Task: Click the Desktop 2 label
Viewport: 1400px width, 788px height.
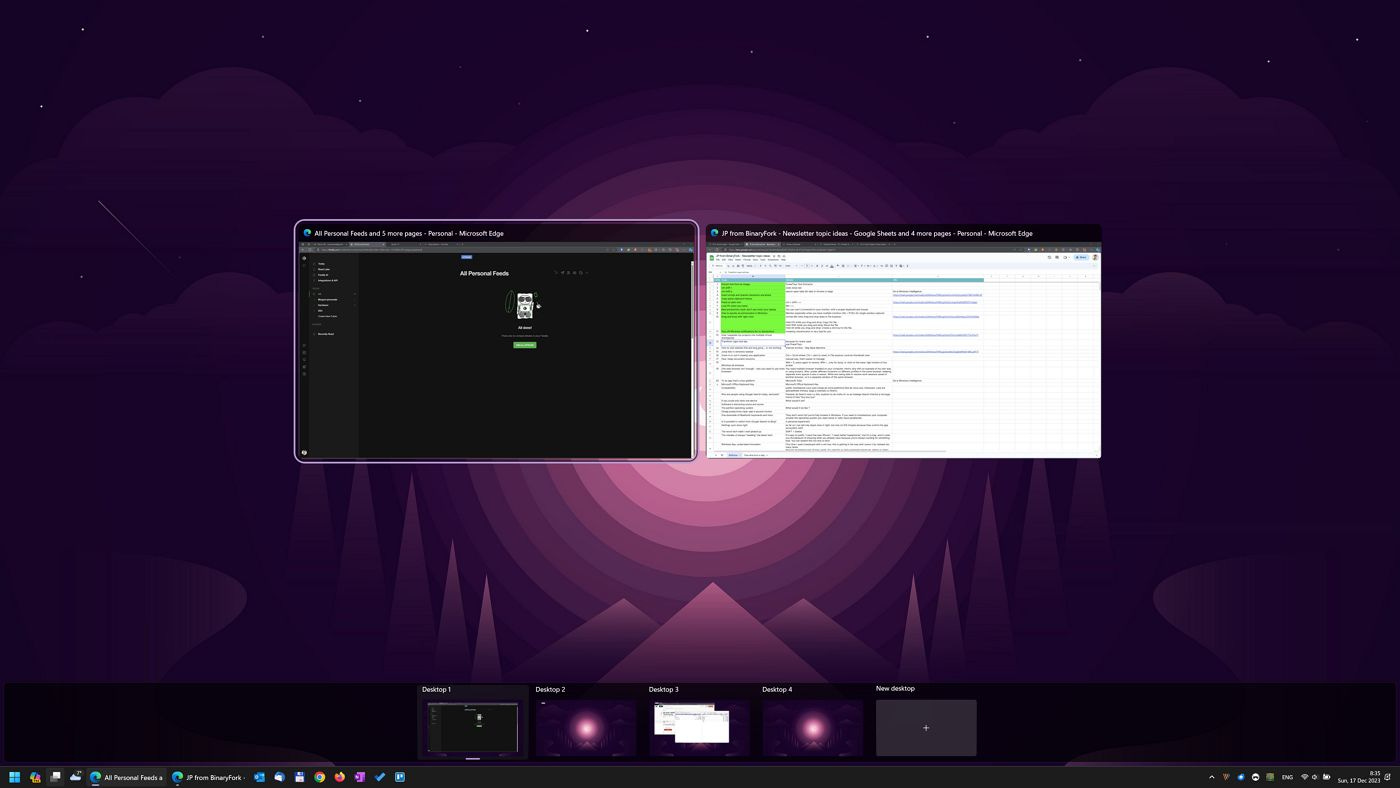Action: point(550,689)
